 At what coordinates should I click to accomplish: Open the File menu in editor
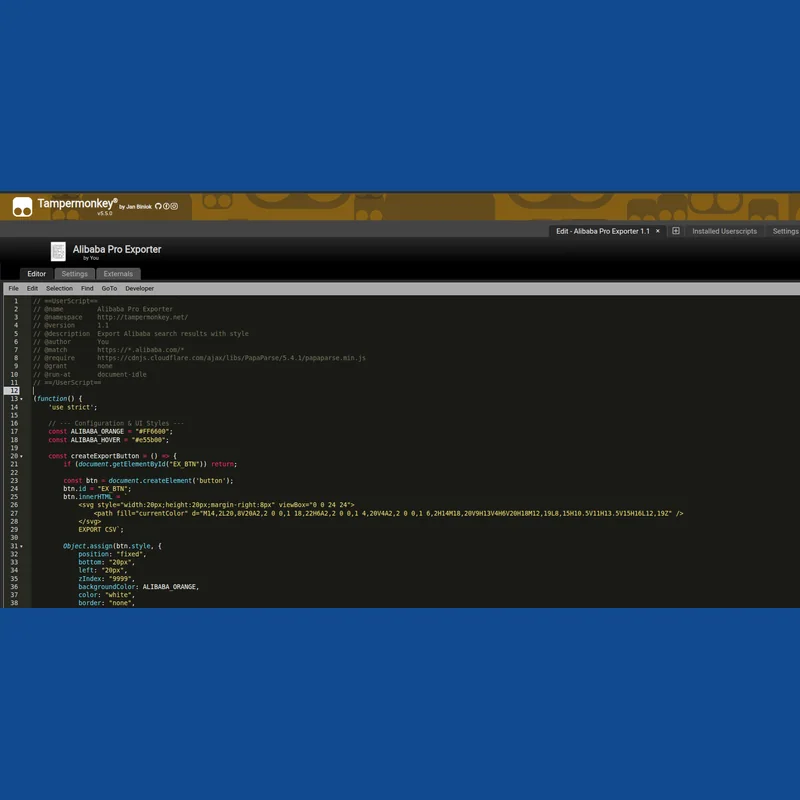[13, 288]
